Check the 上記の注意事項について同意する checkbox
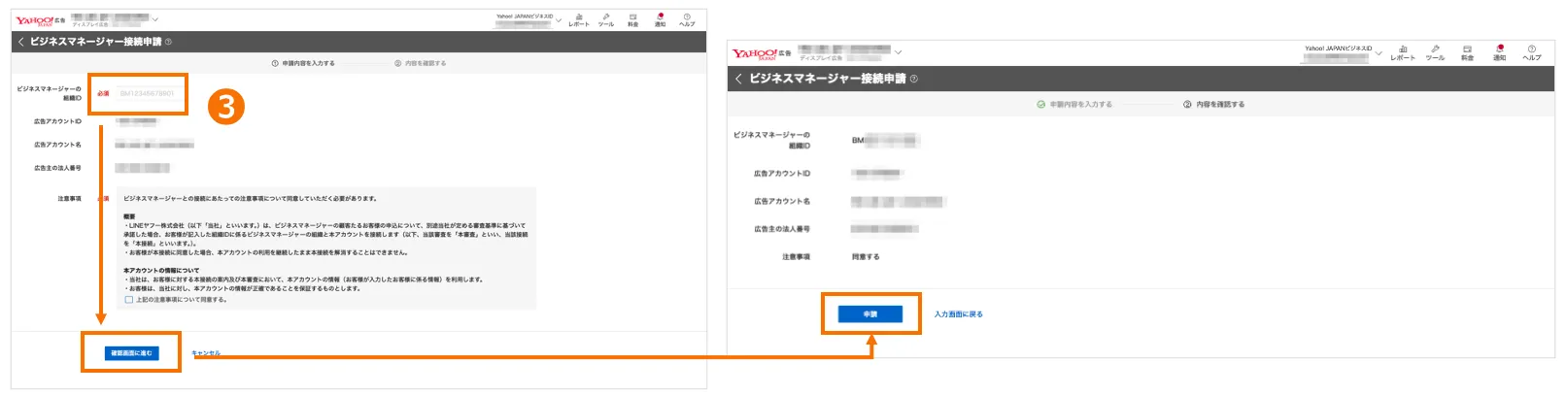 click(x=129, y=300)
